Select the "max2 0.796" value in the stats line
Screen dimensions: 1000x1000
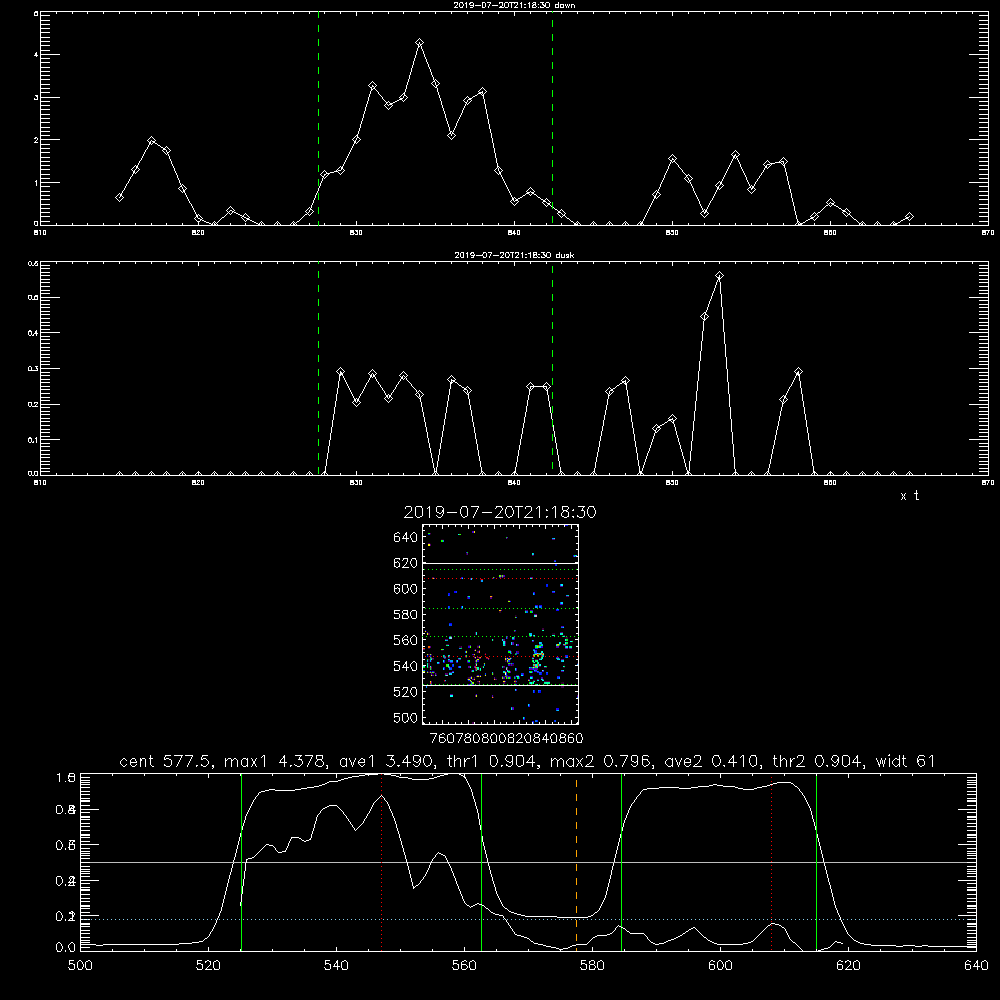click(600, 761)
